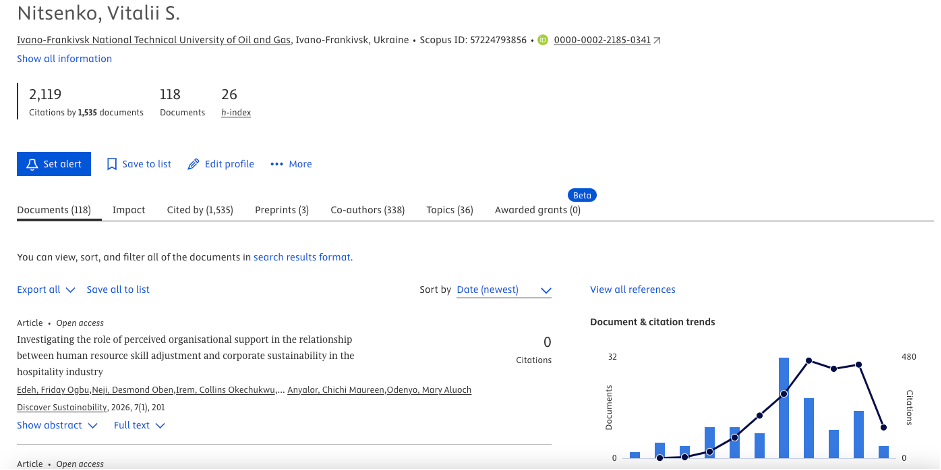
Task: Expand Show abstract for the first article
Action: pos(57,425)
